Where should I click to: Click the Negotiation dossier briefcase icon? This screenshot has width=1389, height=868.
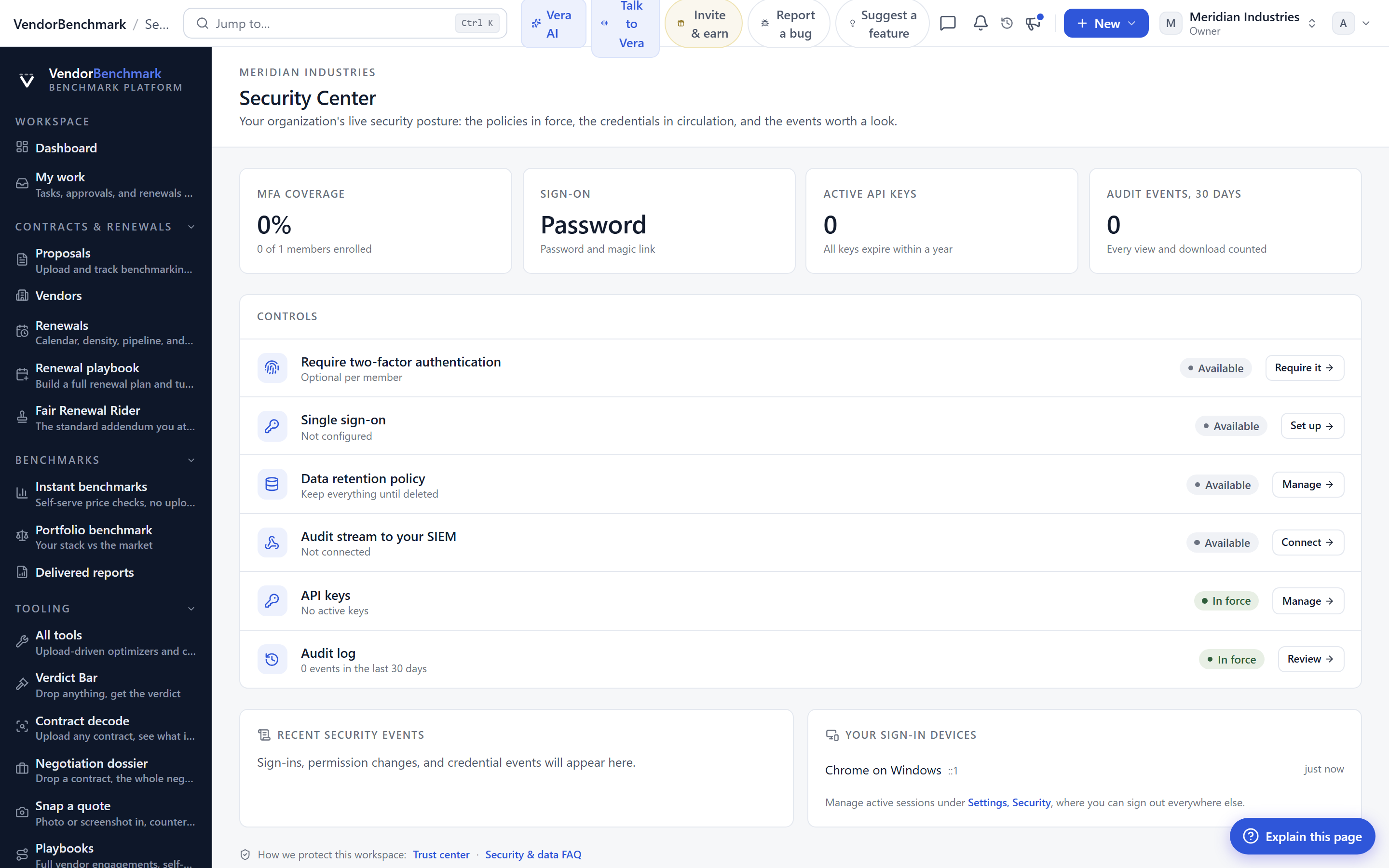[22, 769]
